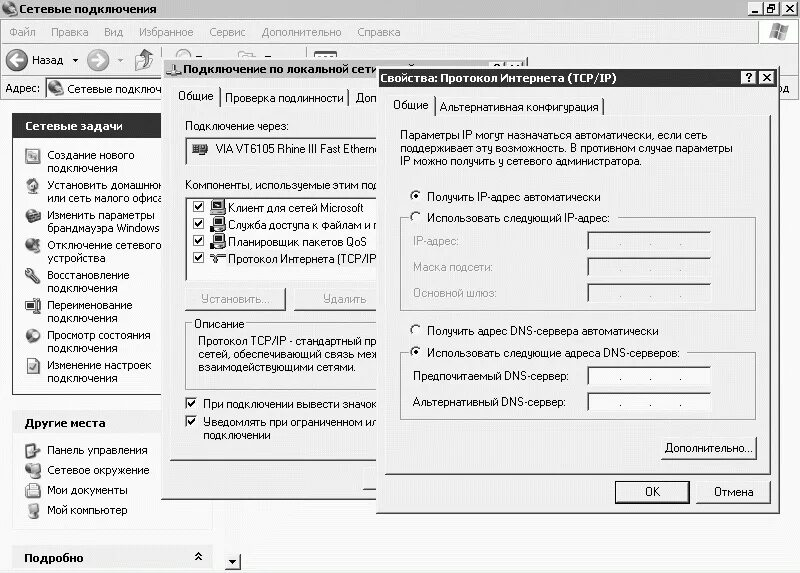The image size is (800, 573).
Task: Click the home or small office network icon
Action: tap(33, 186)
